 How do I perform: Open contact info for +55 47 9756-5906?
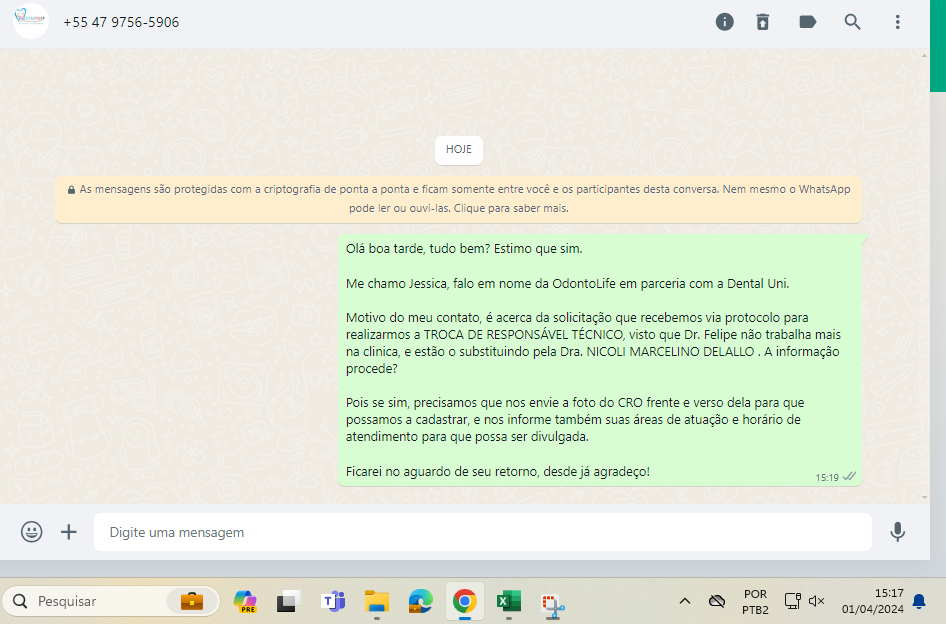pos(121,22)
